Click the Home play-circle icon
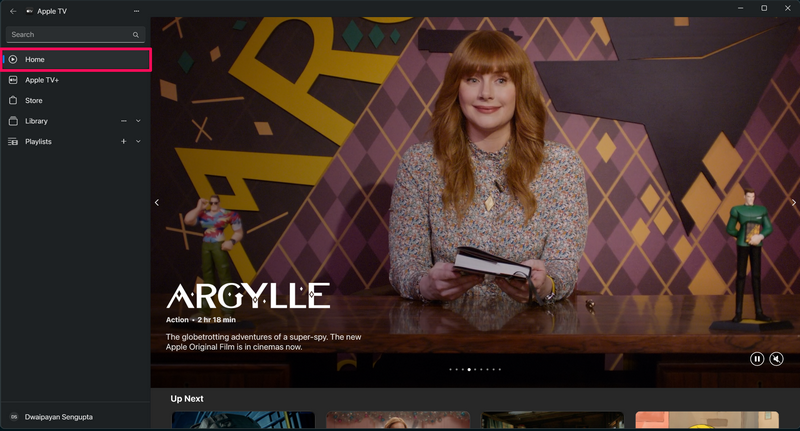The image size is (800, 431). (13, 60)
